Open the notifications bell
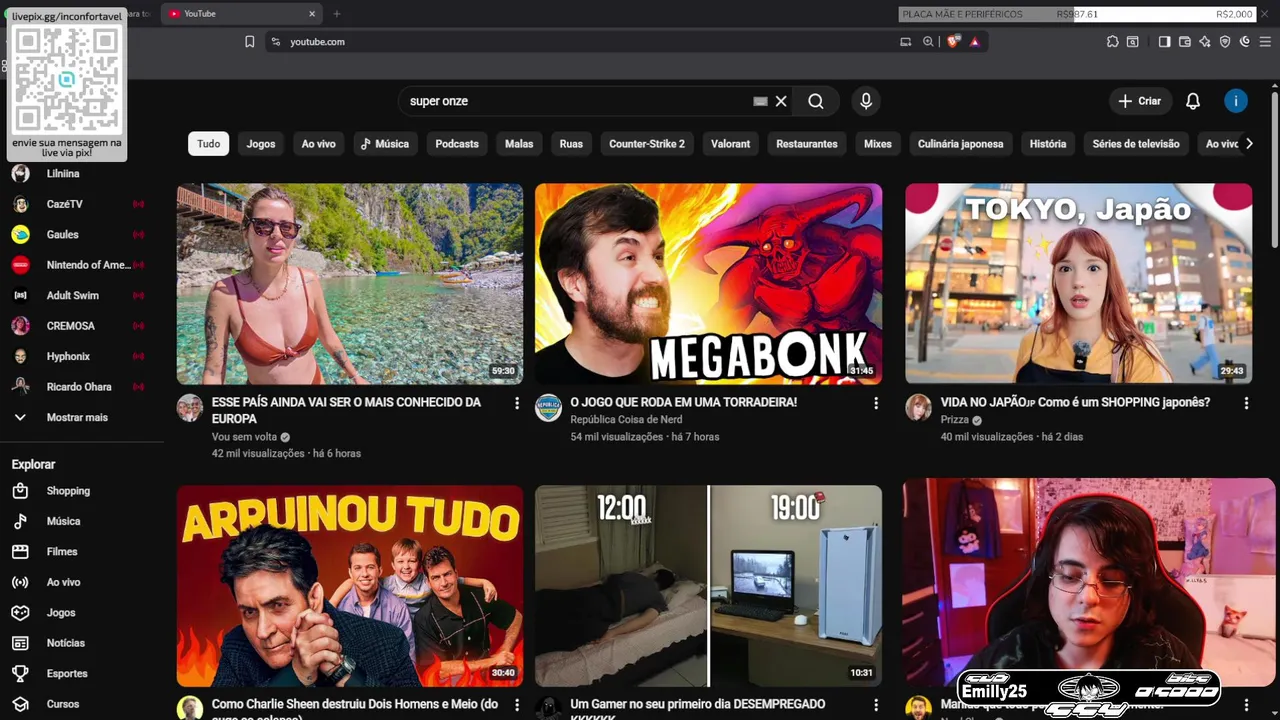This screenshot has width=1280, height=720. pyautogui.click(x=1193, y=101)
